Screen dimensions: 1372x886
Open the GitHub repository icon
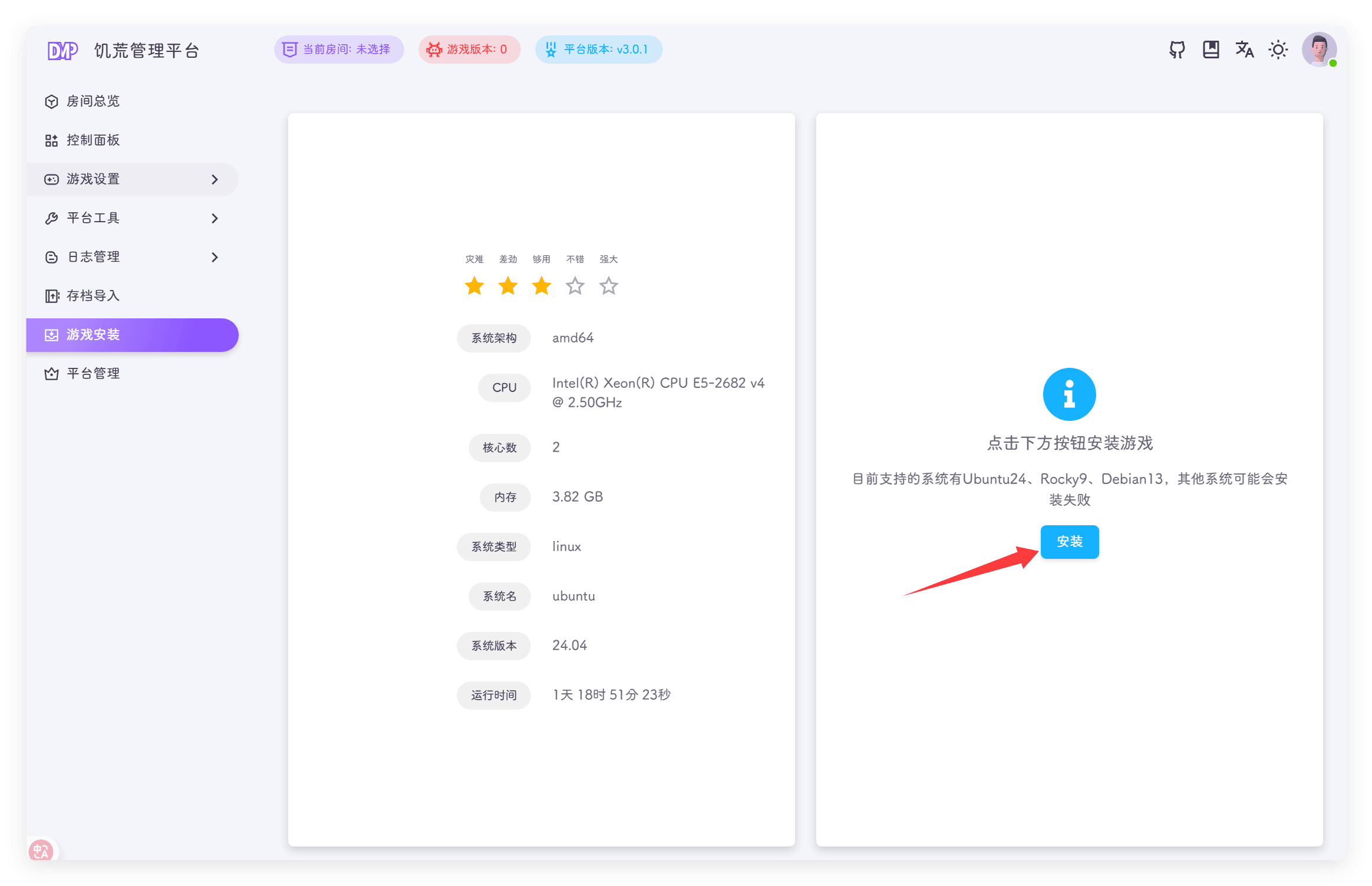point(1176,50)
